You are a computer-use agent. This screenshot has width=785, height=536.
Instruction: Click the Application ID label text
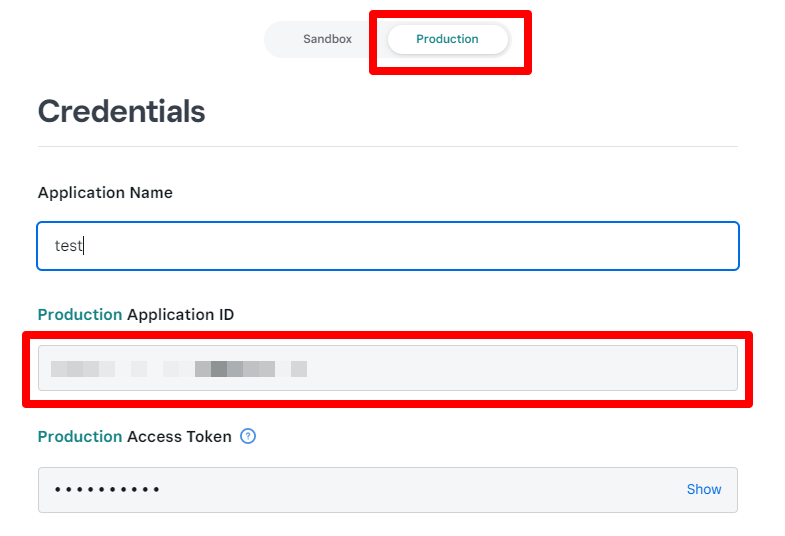[181, 315]
